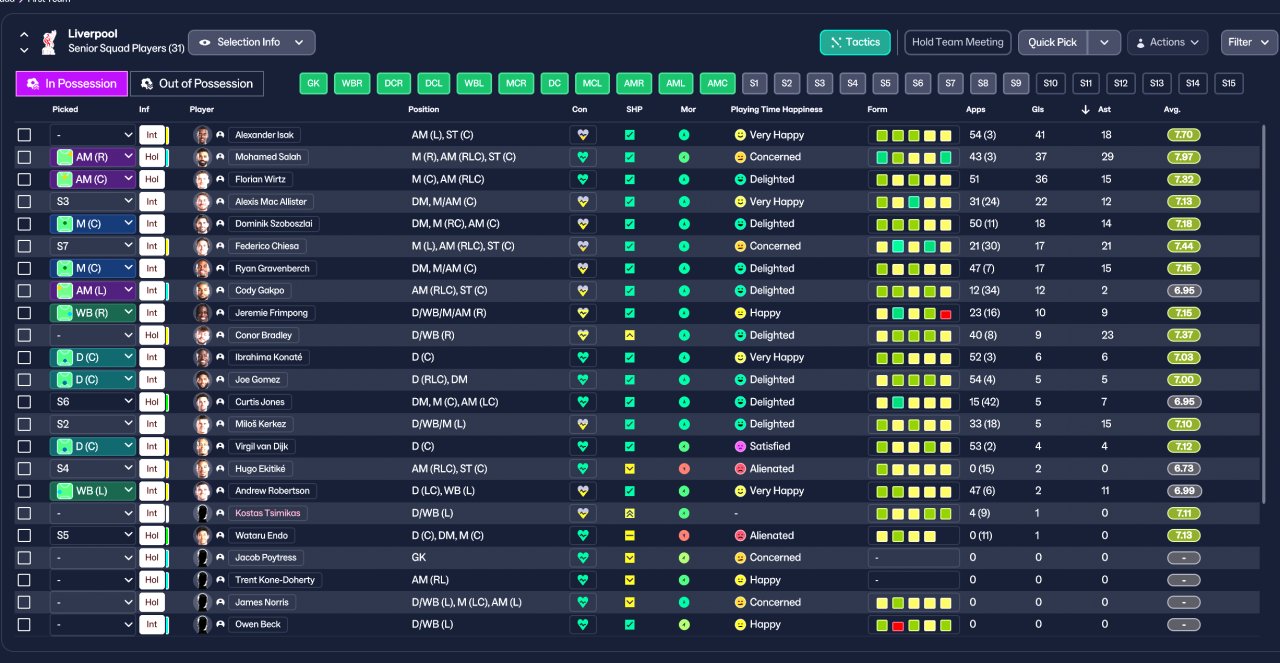
Task: Open the Tactics button
Action: click(855, 42)
